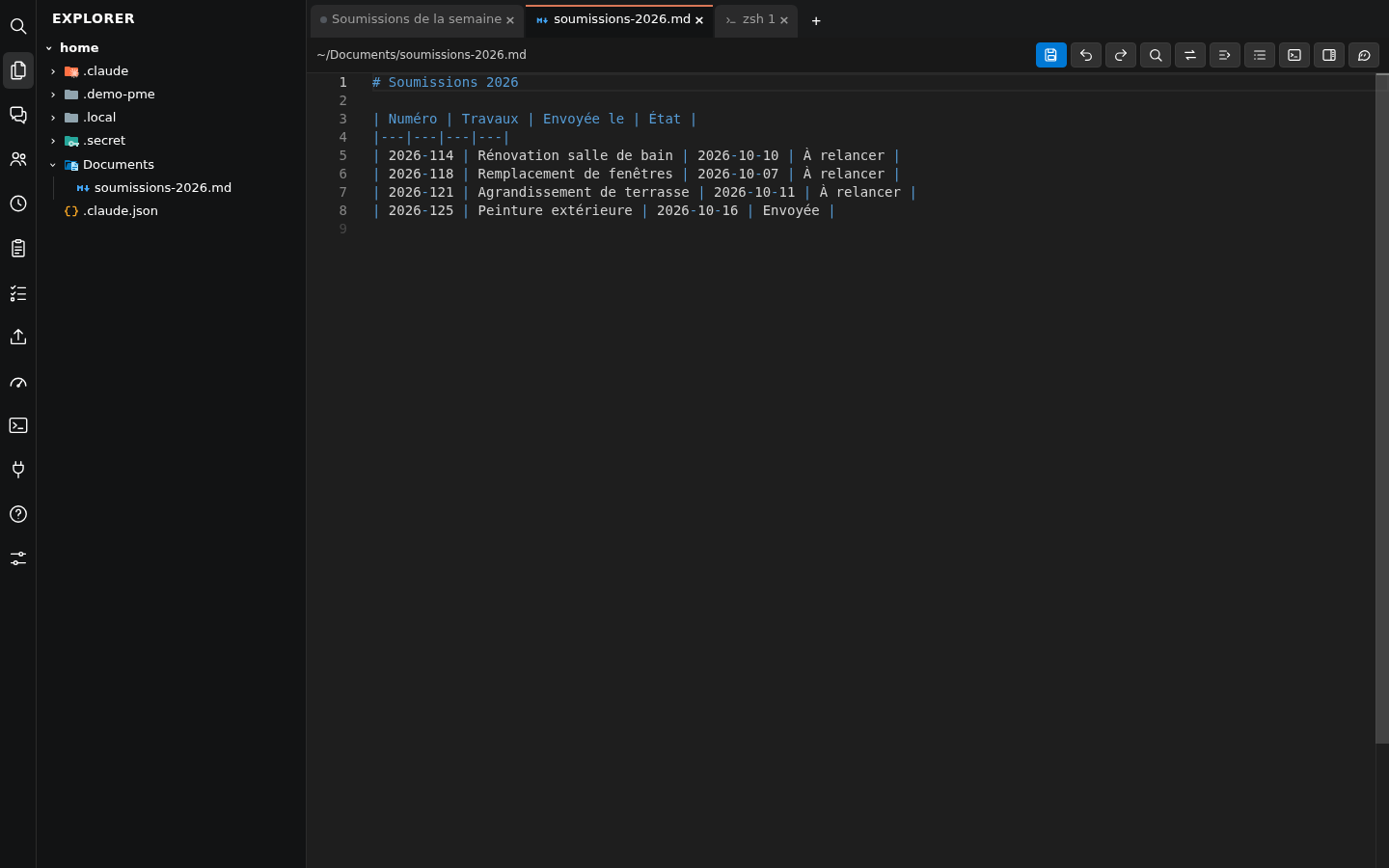Screen dimensions: 1389x868
Task: Open find in the editor toolbar
Action: [x=1156, y=55]
